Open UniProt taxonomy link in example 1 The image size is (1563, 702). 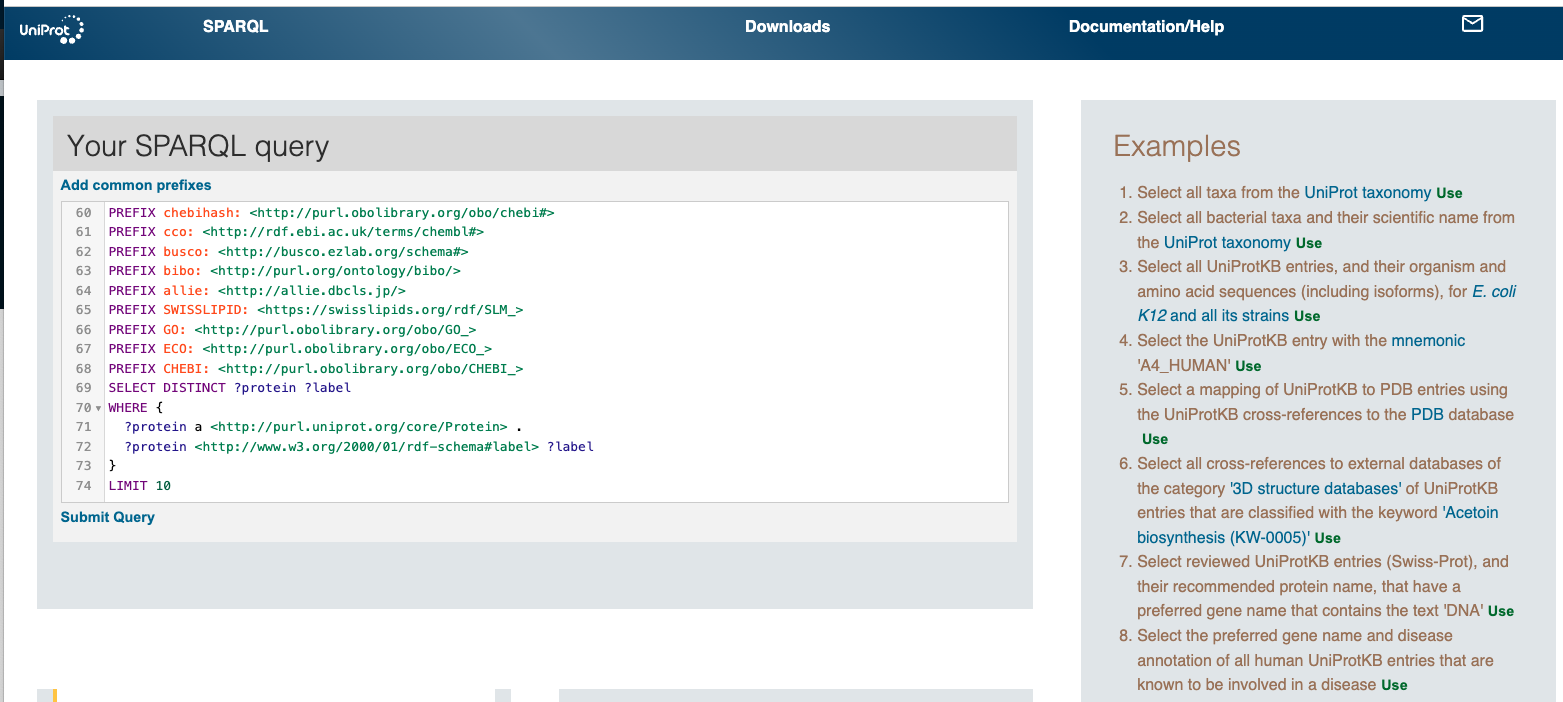[1368, 192]
